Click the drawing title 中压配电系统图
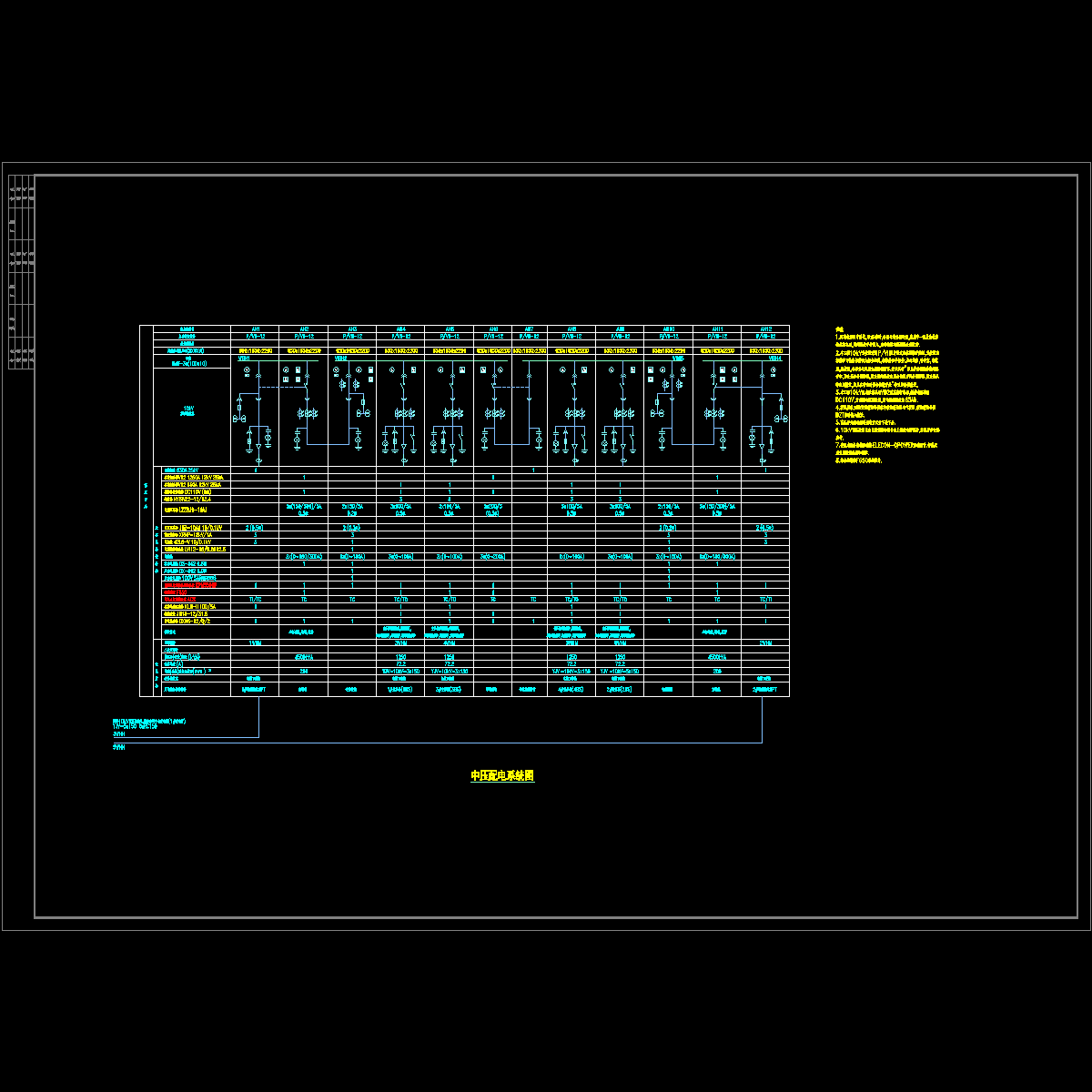The height and width of the screenshot is (1092, 1092). tap(501, 776)
